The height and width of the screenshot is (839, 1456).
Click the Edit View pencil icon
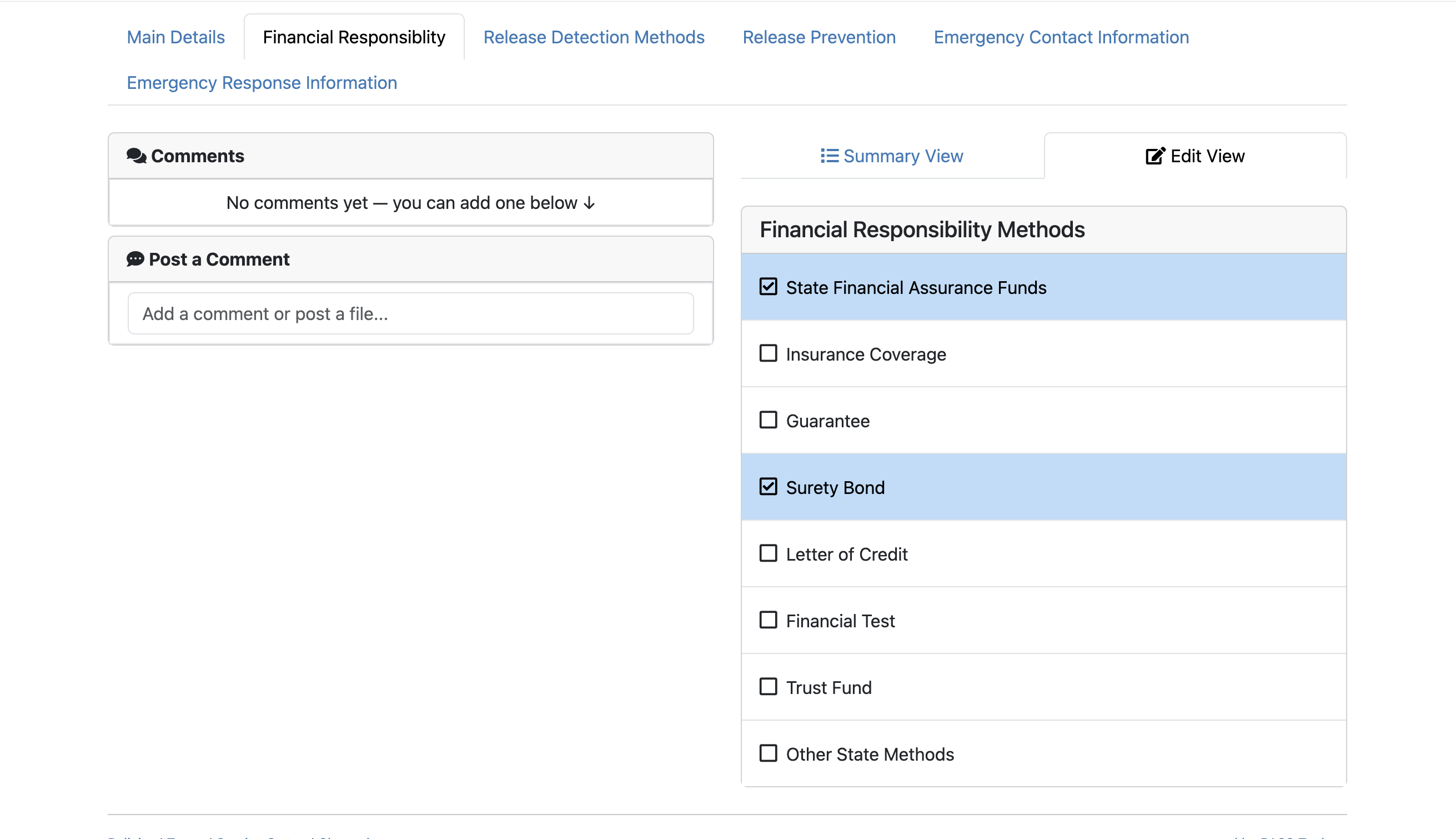(x=1155, y=156)
